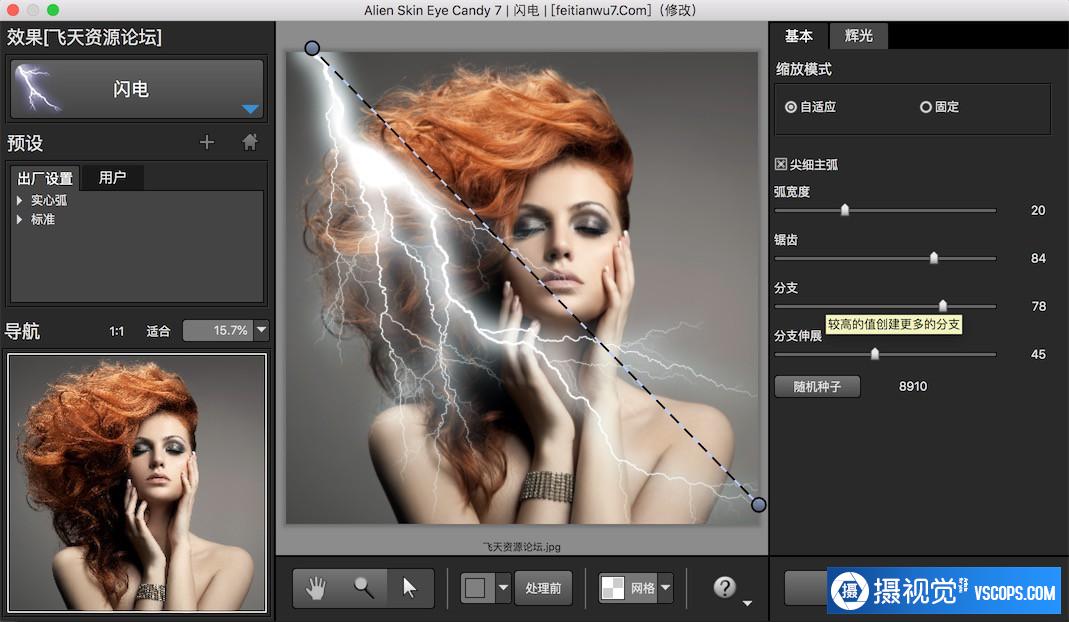Viewport: 1069px width, 622px height.
Task: Expand the 实心弧 preset group
Action: (x=19, y=201)
